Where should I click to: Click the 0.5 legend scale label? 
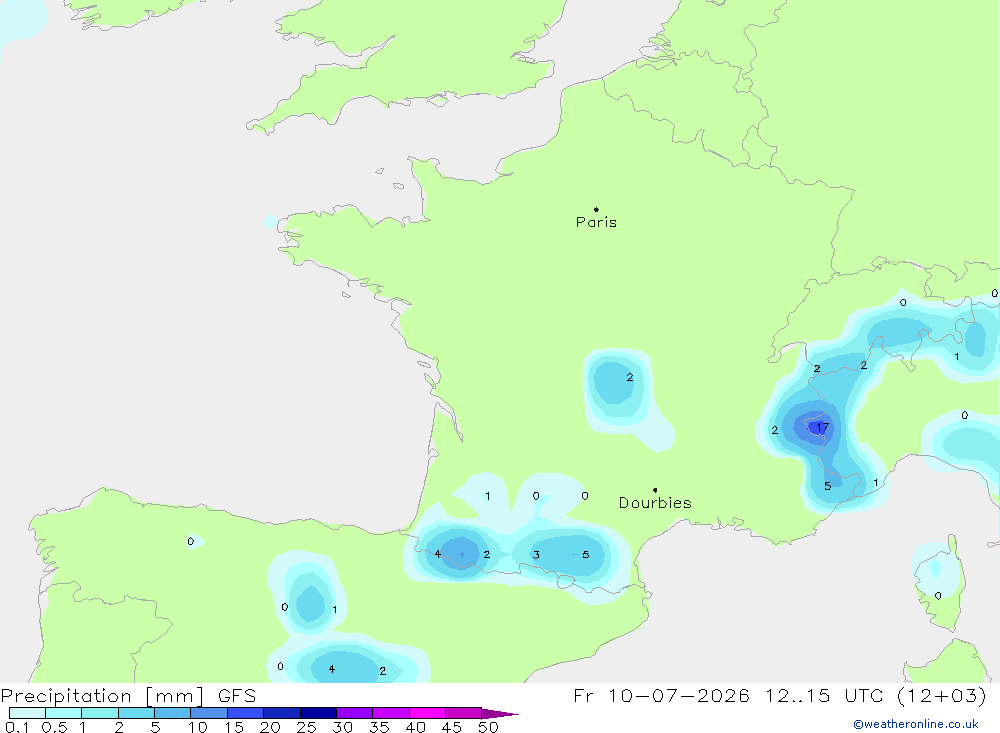coord(54,727)
